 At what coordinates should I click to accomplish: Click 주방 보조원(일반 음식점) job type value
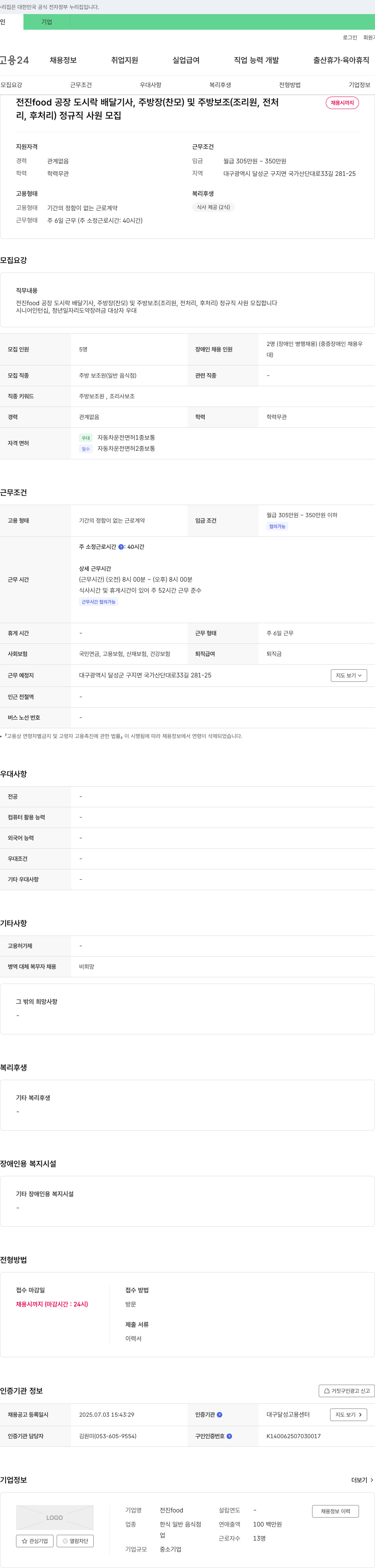[x=107, y=376]
